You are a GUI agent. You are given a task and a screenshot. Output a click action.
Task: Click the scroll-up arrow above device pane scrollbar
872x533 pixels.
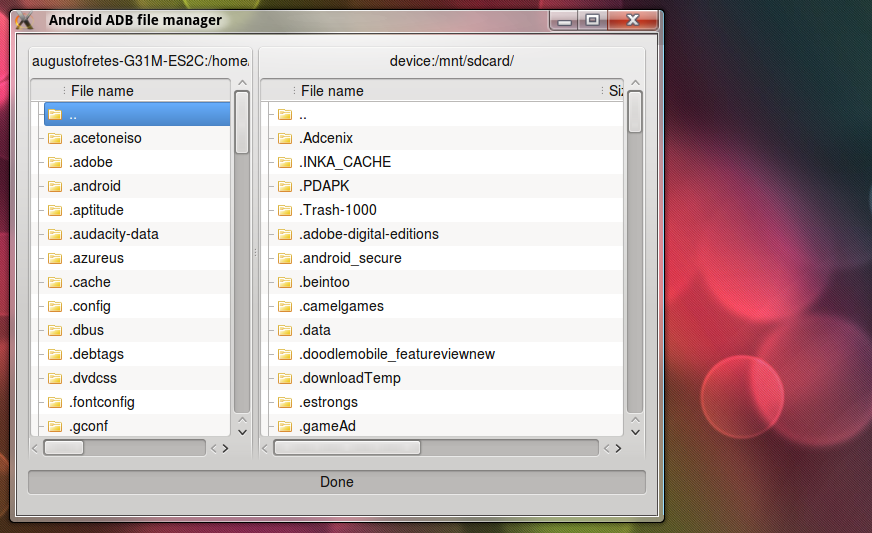[635, 83]
